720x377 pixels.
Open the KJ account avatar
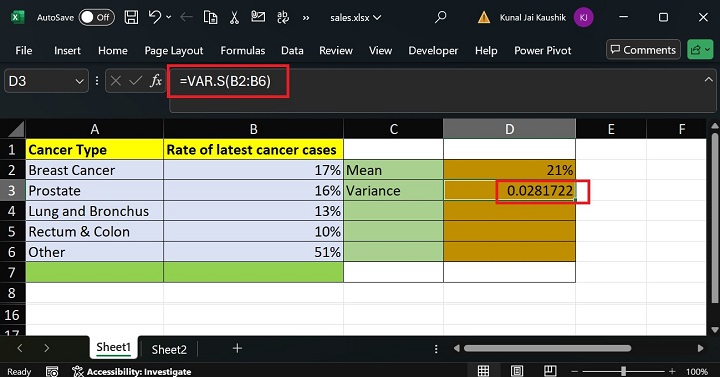click(583, 17)
